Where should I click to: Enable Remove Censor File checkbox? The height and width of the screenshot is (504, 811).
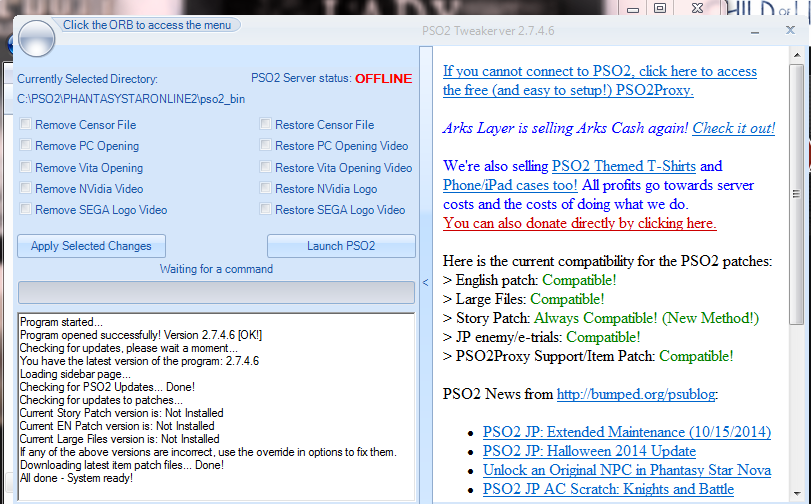click(x=25, y=124)
